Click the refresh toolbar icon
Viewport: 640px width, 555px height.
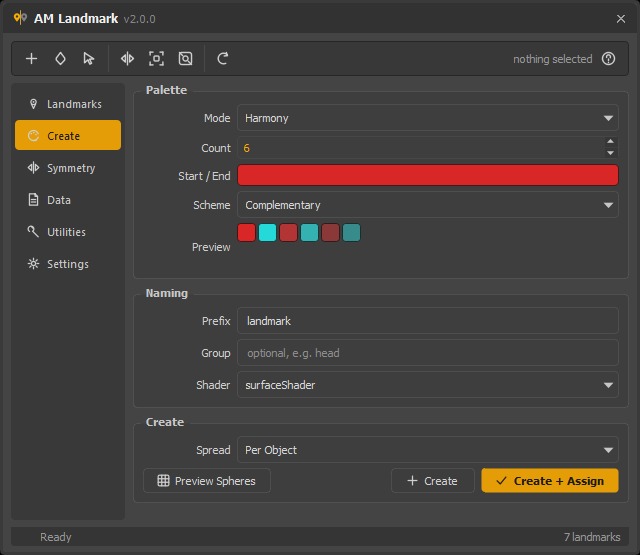(222, 59)
